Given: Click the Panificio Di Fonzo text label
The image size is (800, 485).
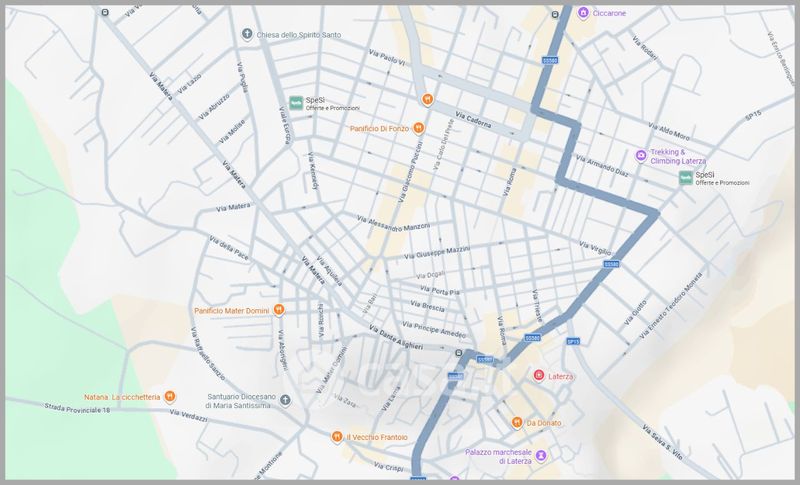Looking at the screenshot, I should (380, 128).
